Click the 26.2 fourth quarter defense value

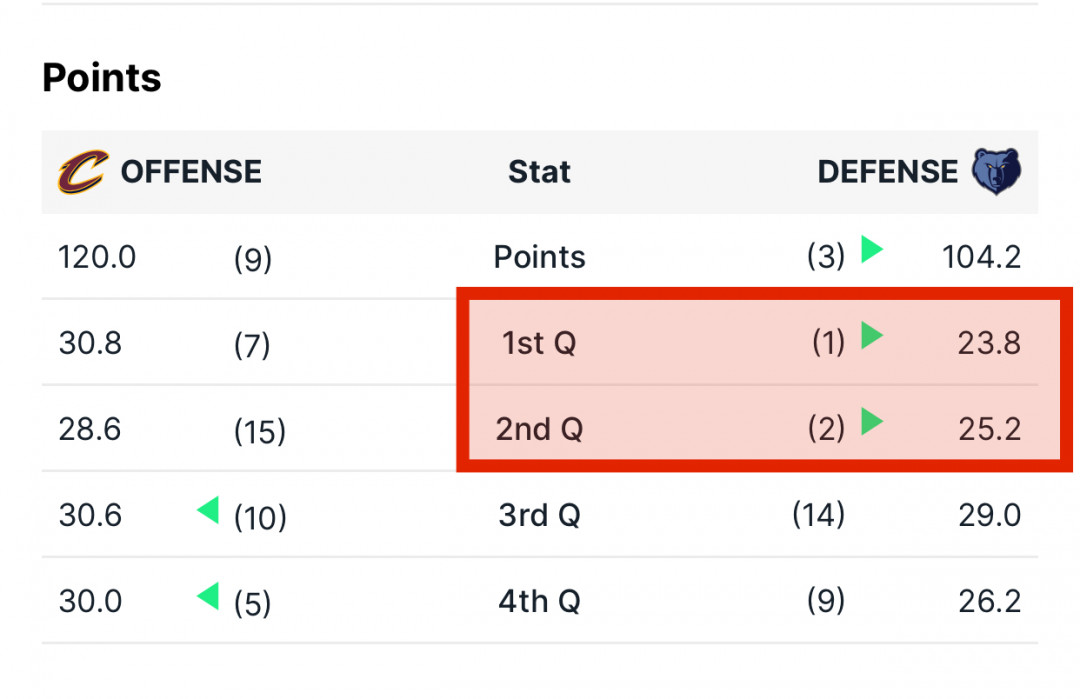[x=990, y=601]
